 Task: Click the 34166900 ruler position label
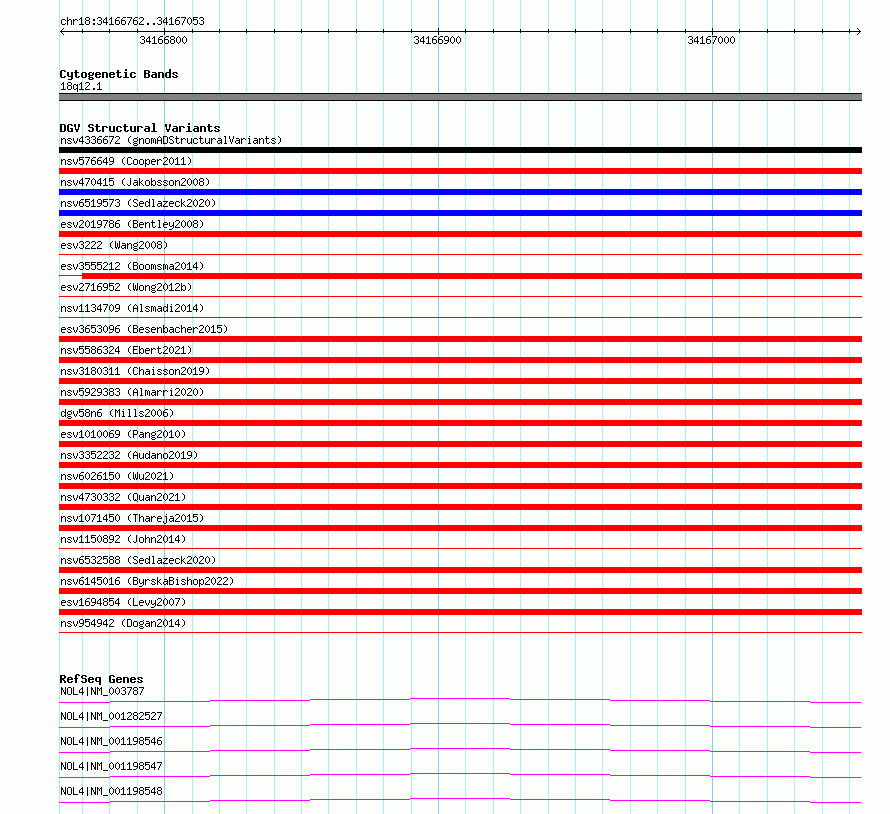(437, 40)
